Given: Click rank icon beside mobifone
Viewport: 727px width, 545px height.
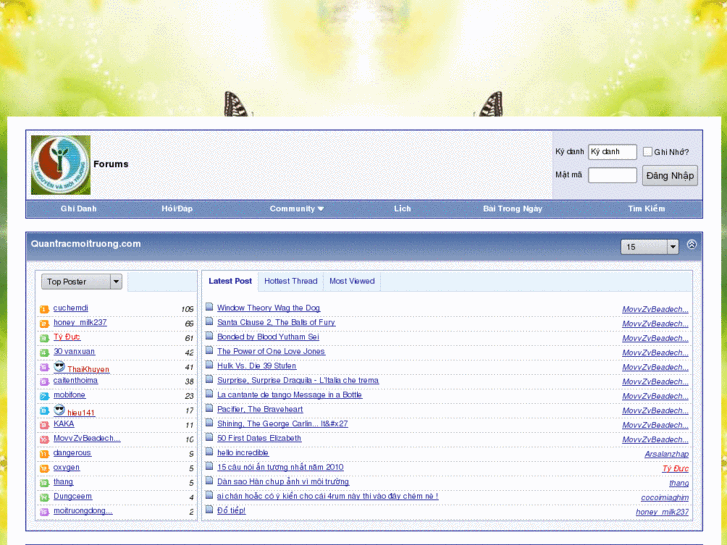Looking at the screenshot, I should [45, 396].
